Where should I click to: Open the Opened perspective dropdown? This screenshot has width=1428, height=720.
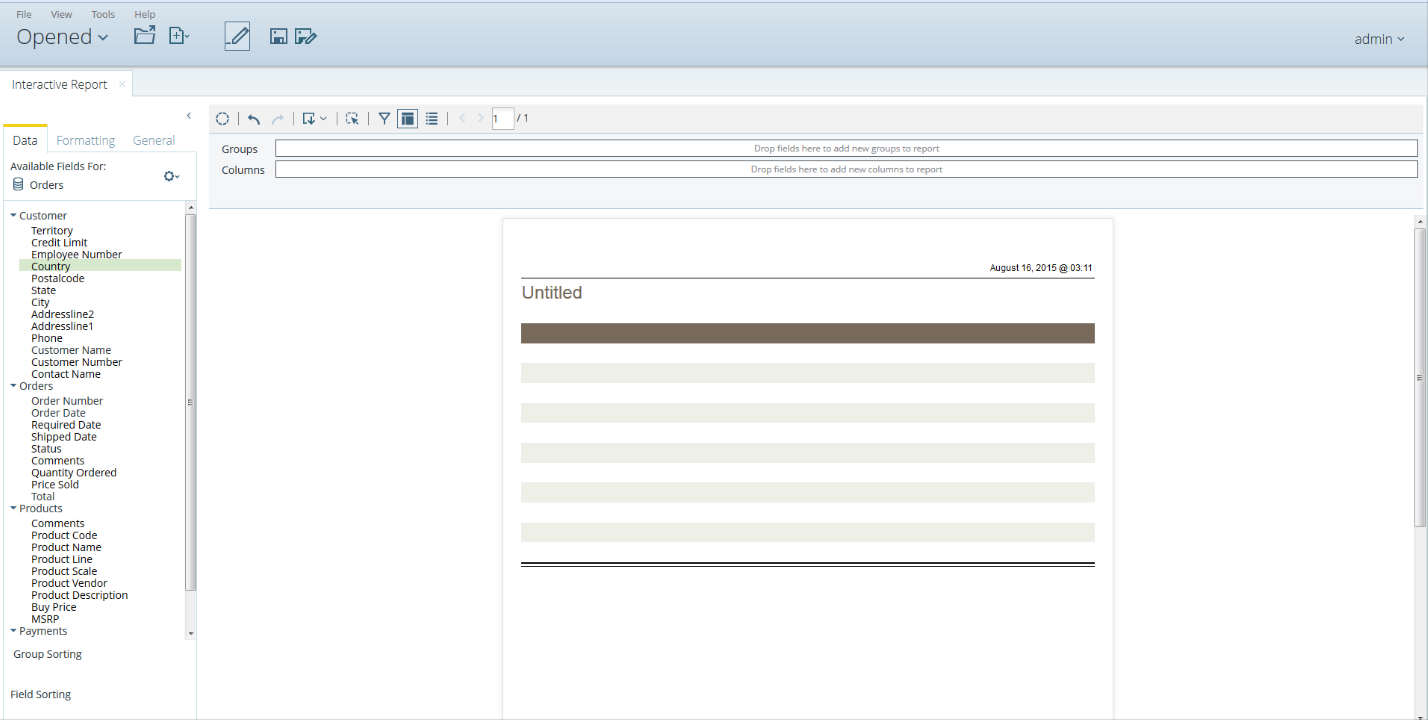tap(62, 37)
